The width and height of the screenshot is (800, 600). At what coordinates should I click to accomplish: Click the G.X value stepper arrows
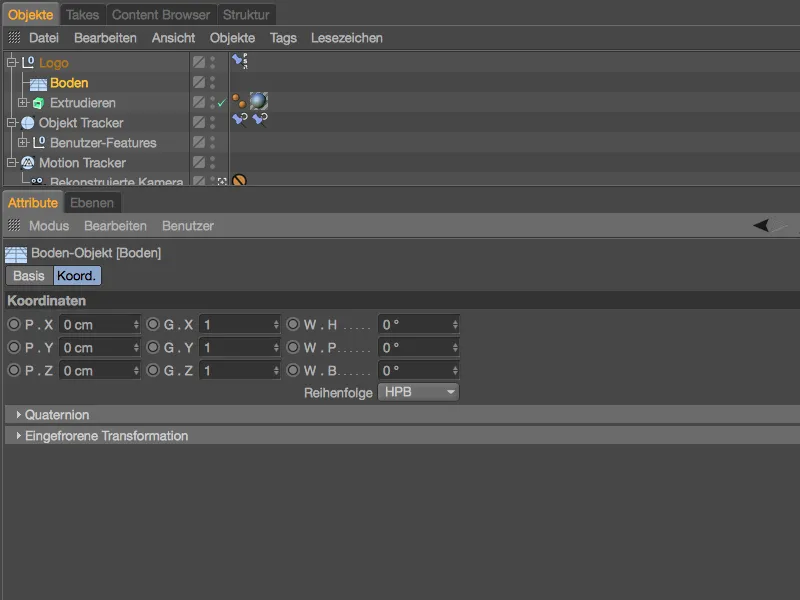[x=276, y=324]
